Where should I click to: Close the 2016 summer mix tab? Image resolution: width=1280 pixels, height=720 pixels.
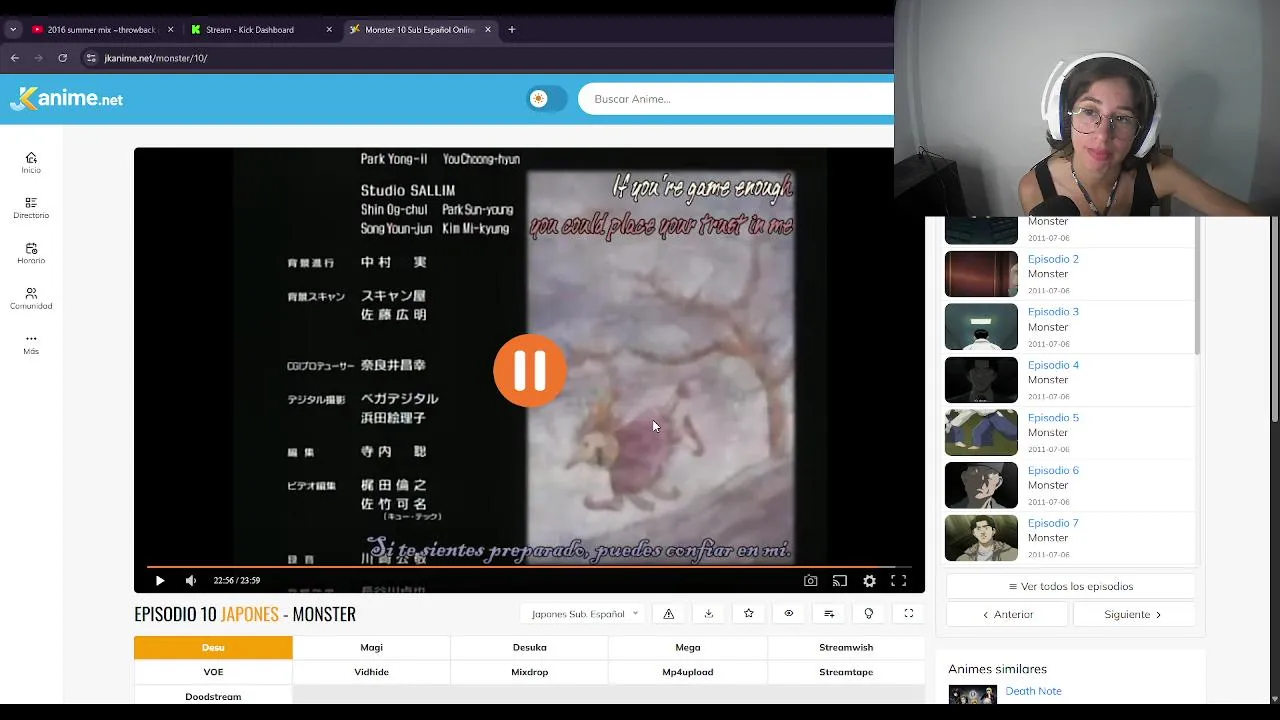point(170,30)
